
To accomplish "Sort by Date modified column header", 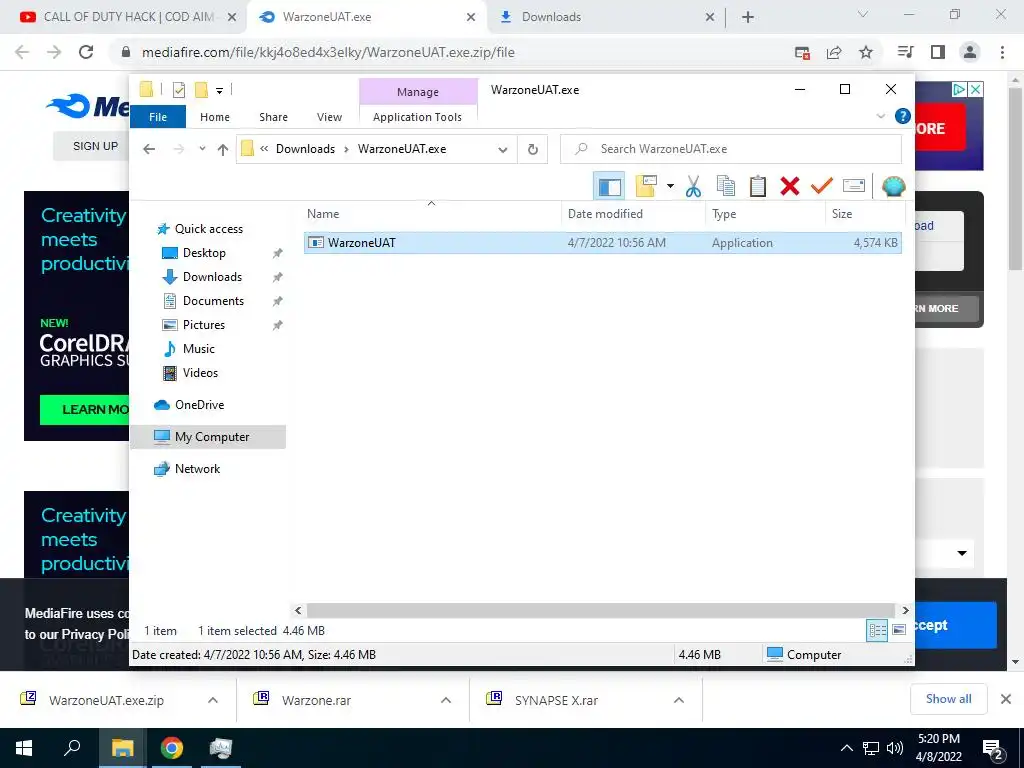I will [x=632, y=214].
